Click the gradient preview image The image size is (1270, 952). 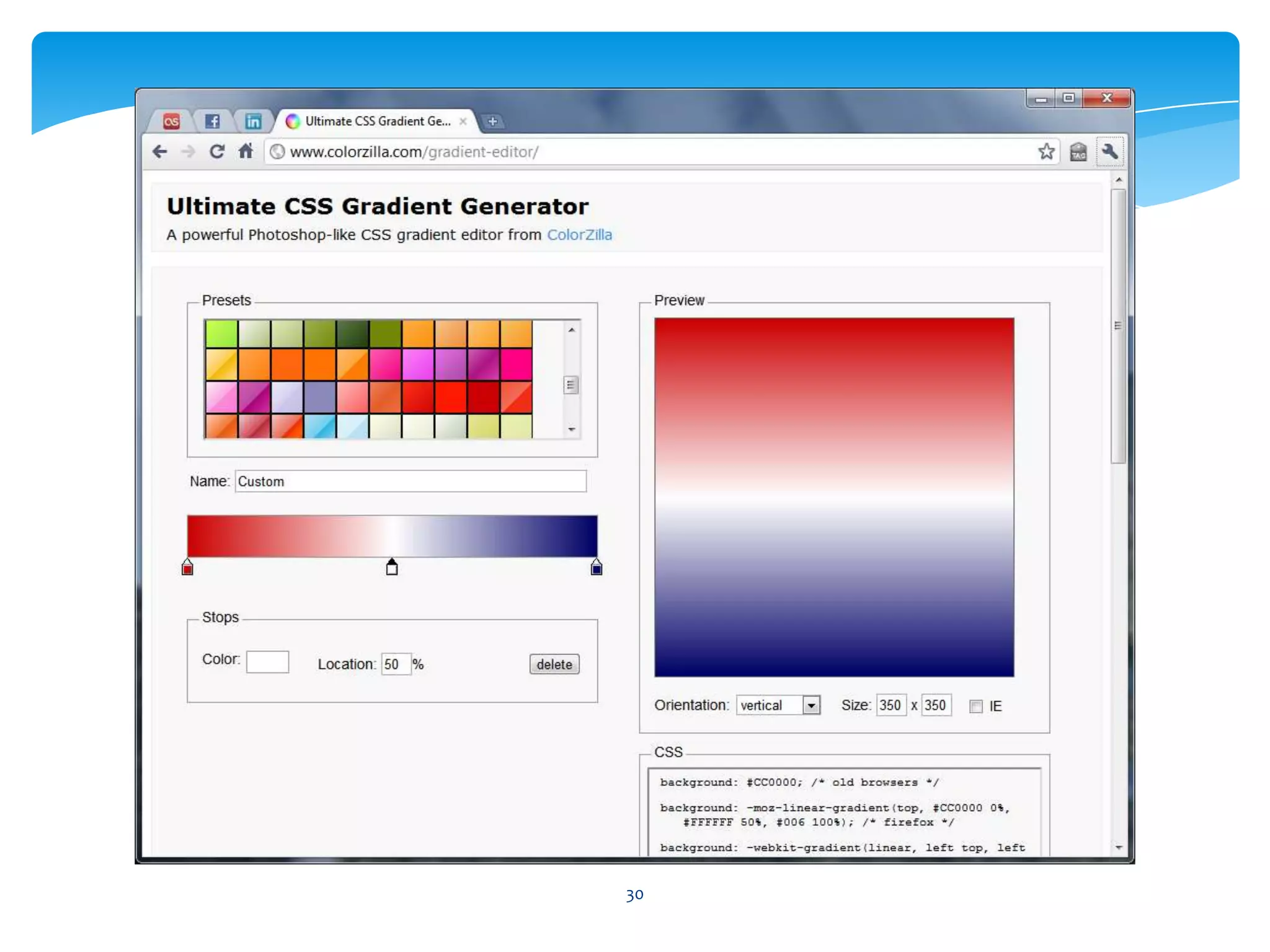[835, 497]
